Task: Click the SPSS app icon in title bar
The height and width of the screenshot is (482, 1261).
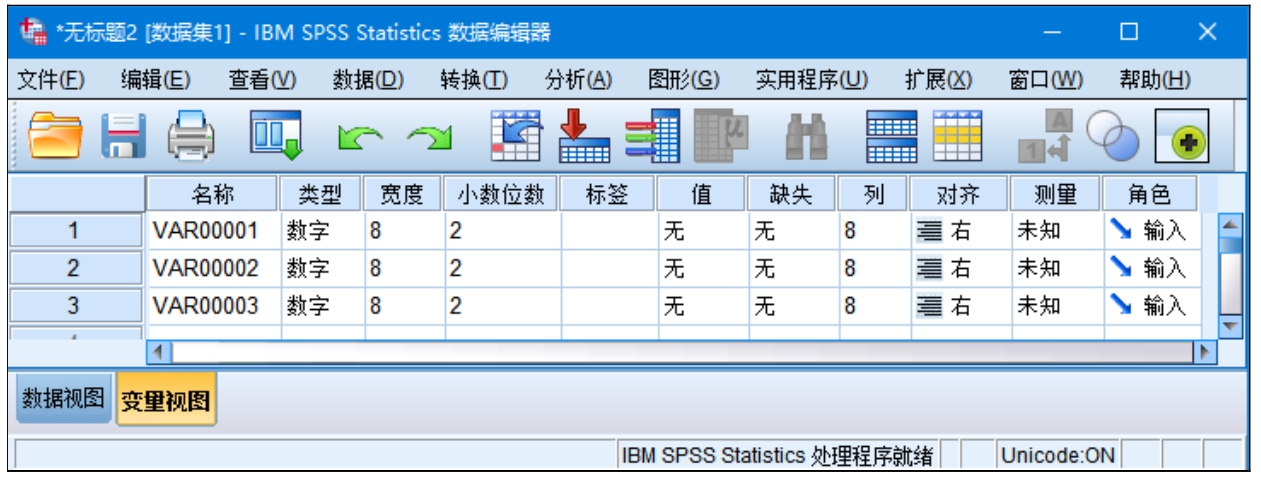Action: pyautogui.click(x=33, y=32)
